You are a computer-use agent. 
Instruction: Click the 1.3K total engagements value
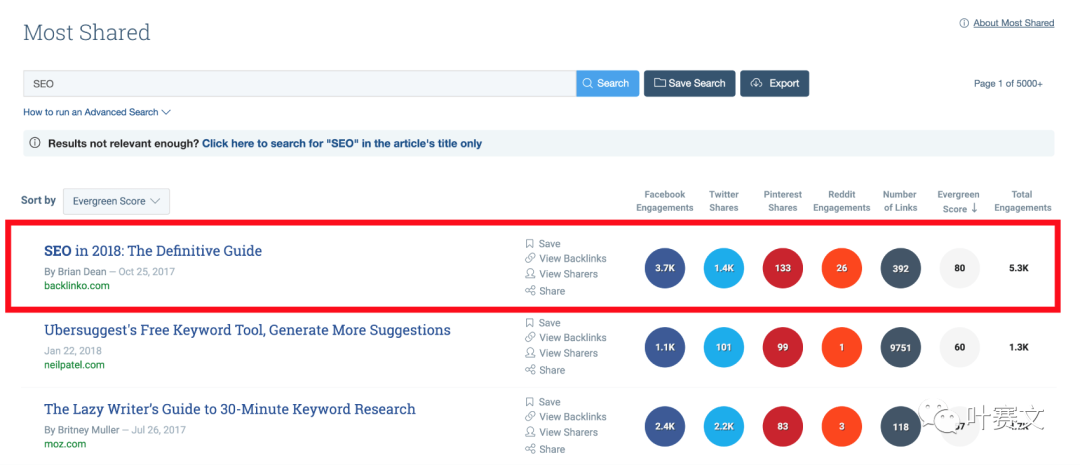pos(1019,347)
